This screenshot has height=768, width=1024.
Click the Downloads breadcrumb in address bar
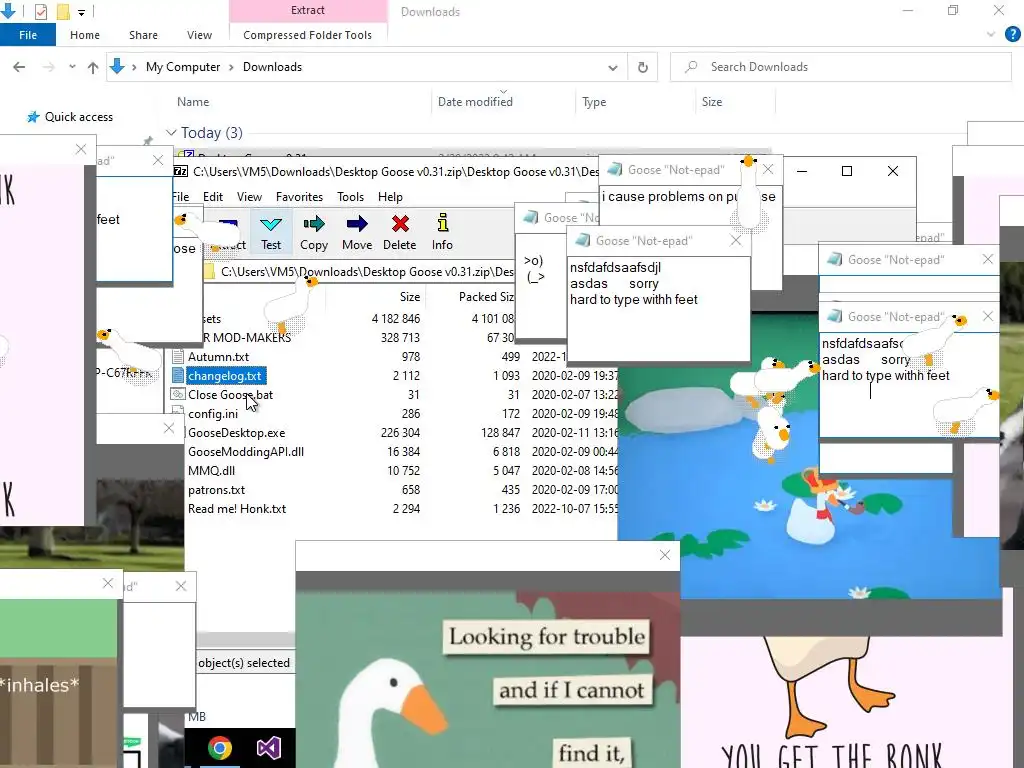click(272, 67)
